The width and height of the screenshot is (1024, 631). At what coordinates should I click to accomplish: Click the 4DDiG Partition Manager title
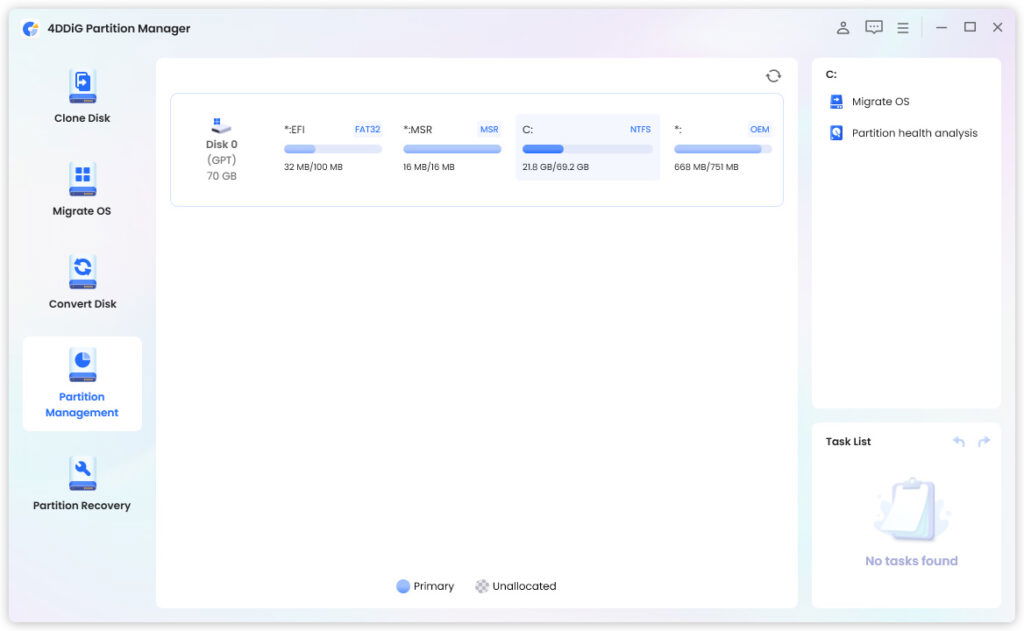119,29
